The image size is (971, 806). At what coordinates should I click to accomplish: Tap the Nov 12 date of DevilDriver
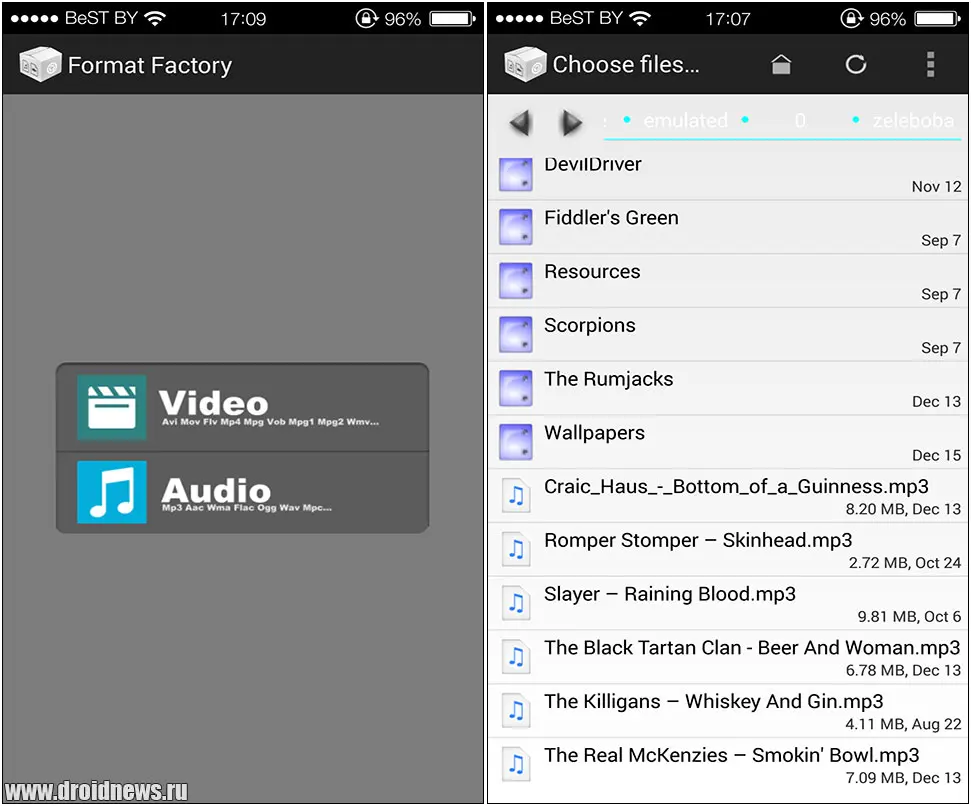point(936,187)
